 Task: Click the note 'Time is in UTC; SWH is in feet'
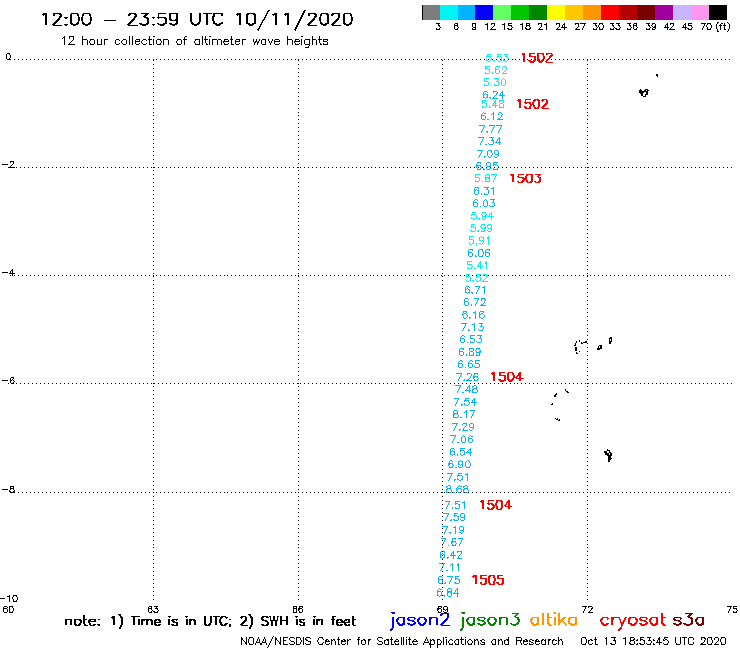210,621
